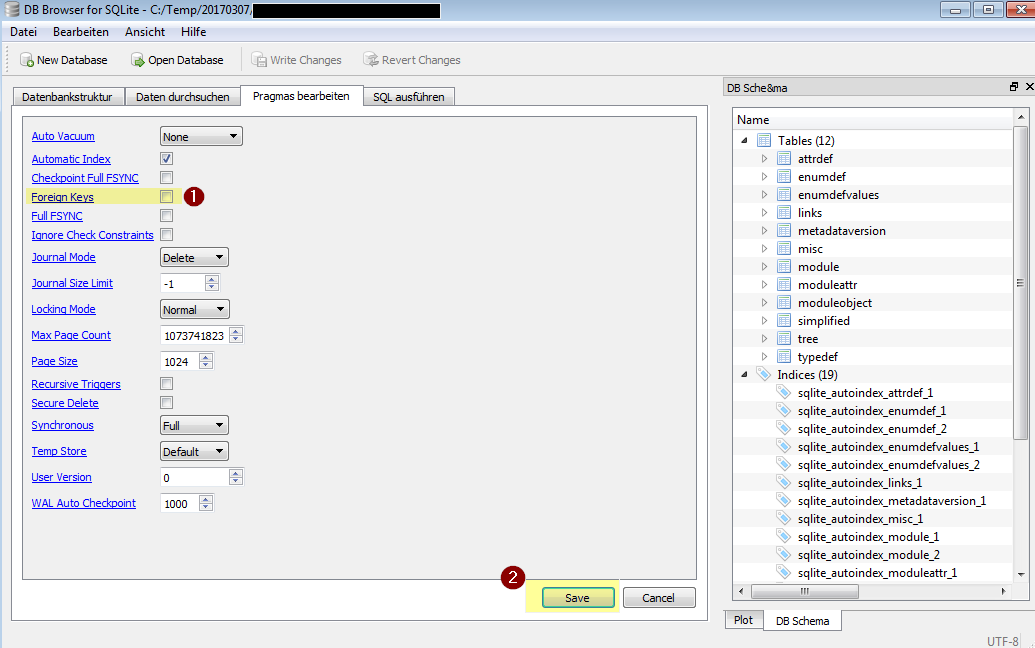The height and width of the screenshot is (648, 1035).
Task: Click the New Database toolbar icon
Action: pyautogui.click(x=26, y=60)
